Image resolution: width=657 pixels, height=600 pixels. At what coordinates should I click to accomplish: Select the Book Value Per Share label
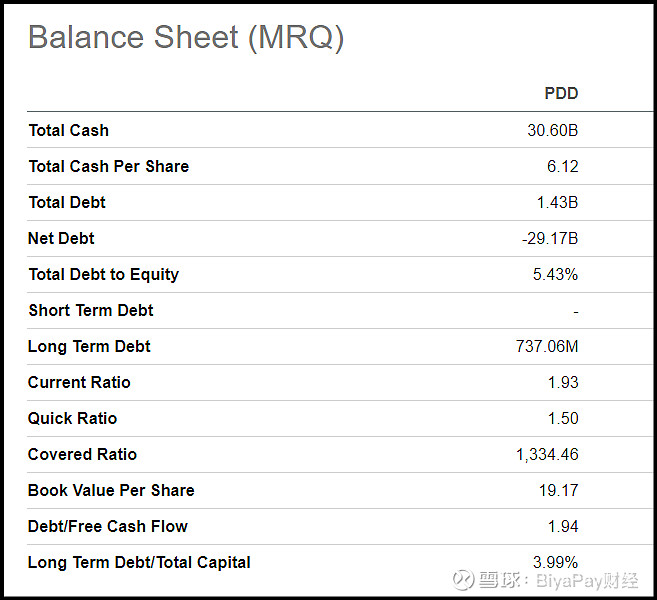pyautogui.click(x=111, y=491)
